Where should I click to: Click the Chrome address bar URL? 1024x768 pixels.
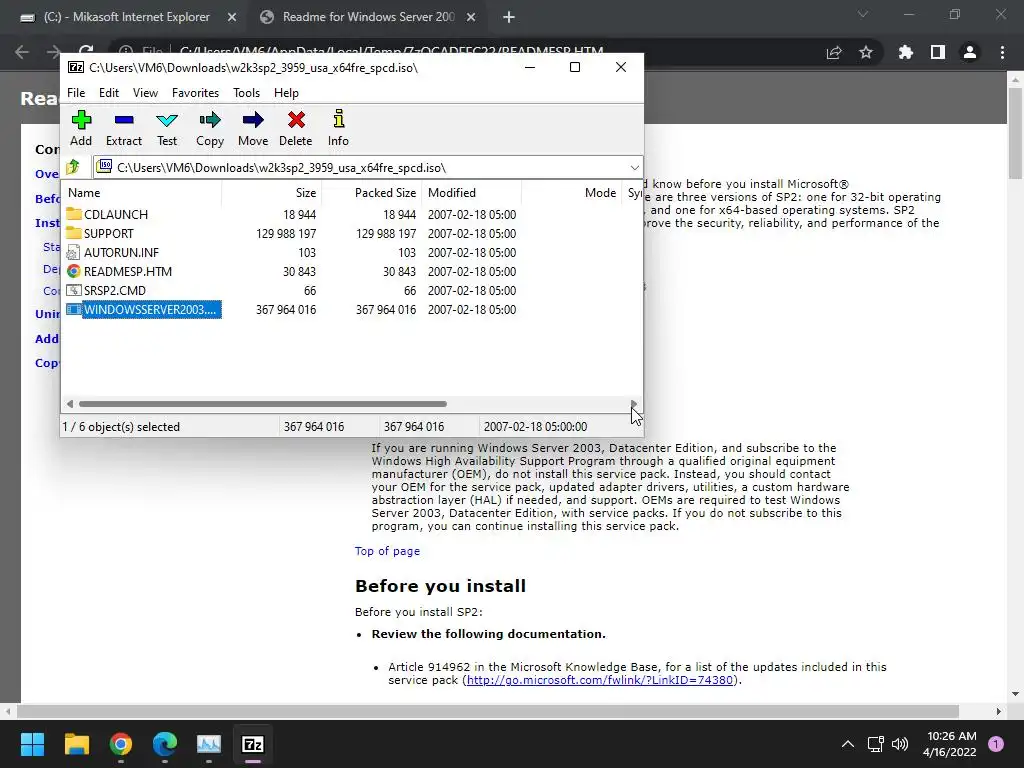tap(391, 52)
